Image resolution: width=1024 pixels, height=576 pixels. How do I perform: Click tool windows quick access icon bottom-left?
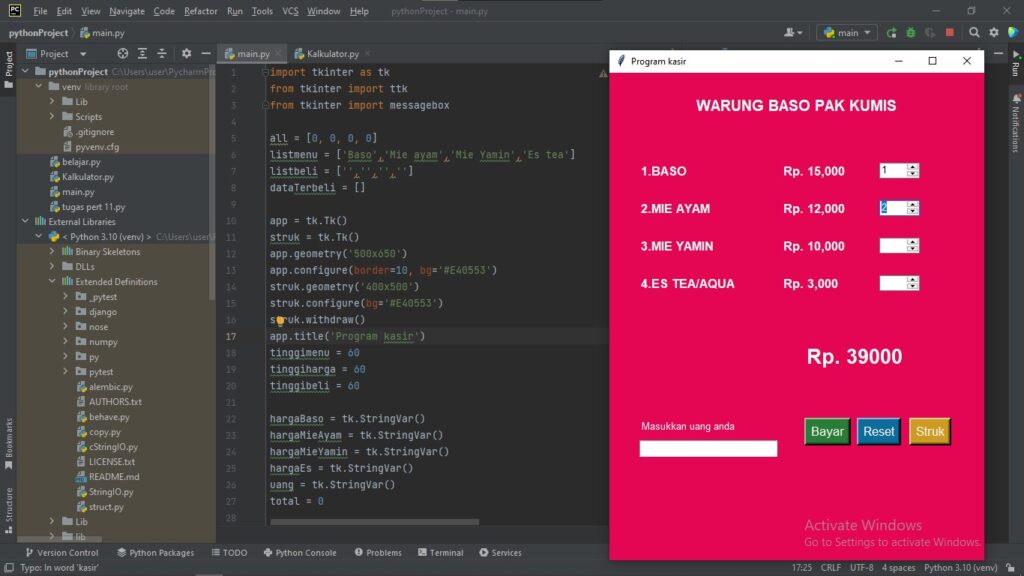point(9,568)
